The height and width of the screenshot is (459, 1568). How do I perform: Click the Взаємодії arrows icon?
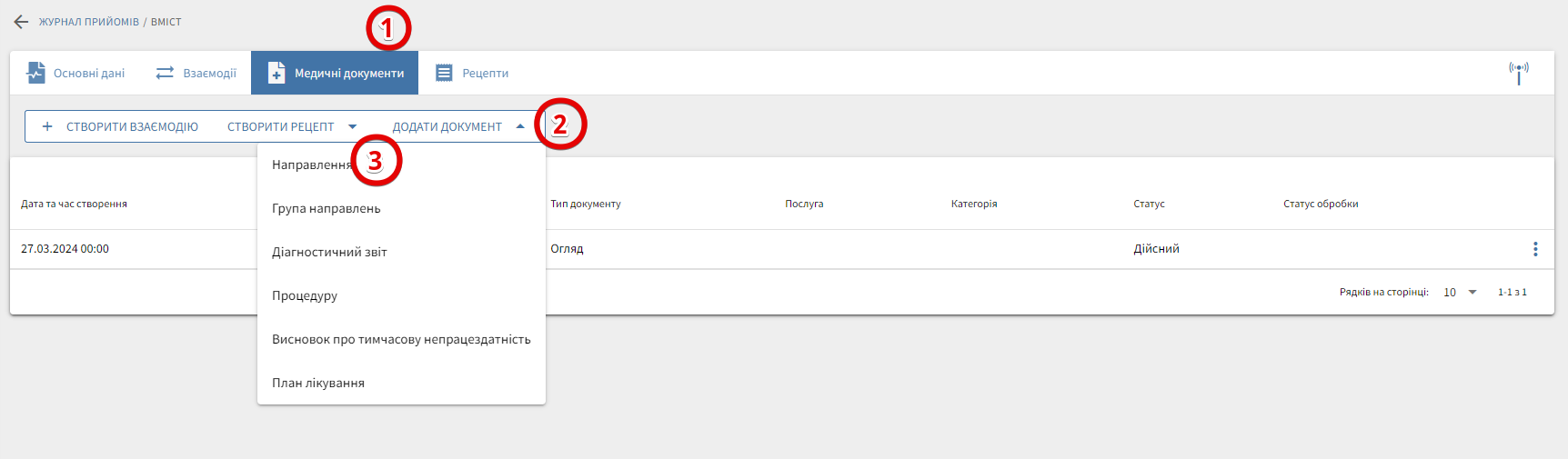165,73
